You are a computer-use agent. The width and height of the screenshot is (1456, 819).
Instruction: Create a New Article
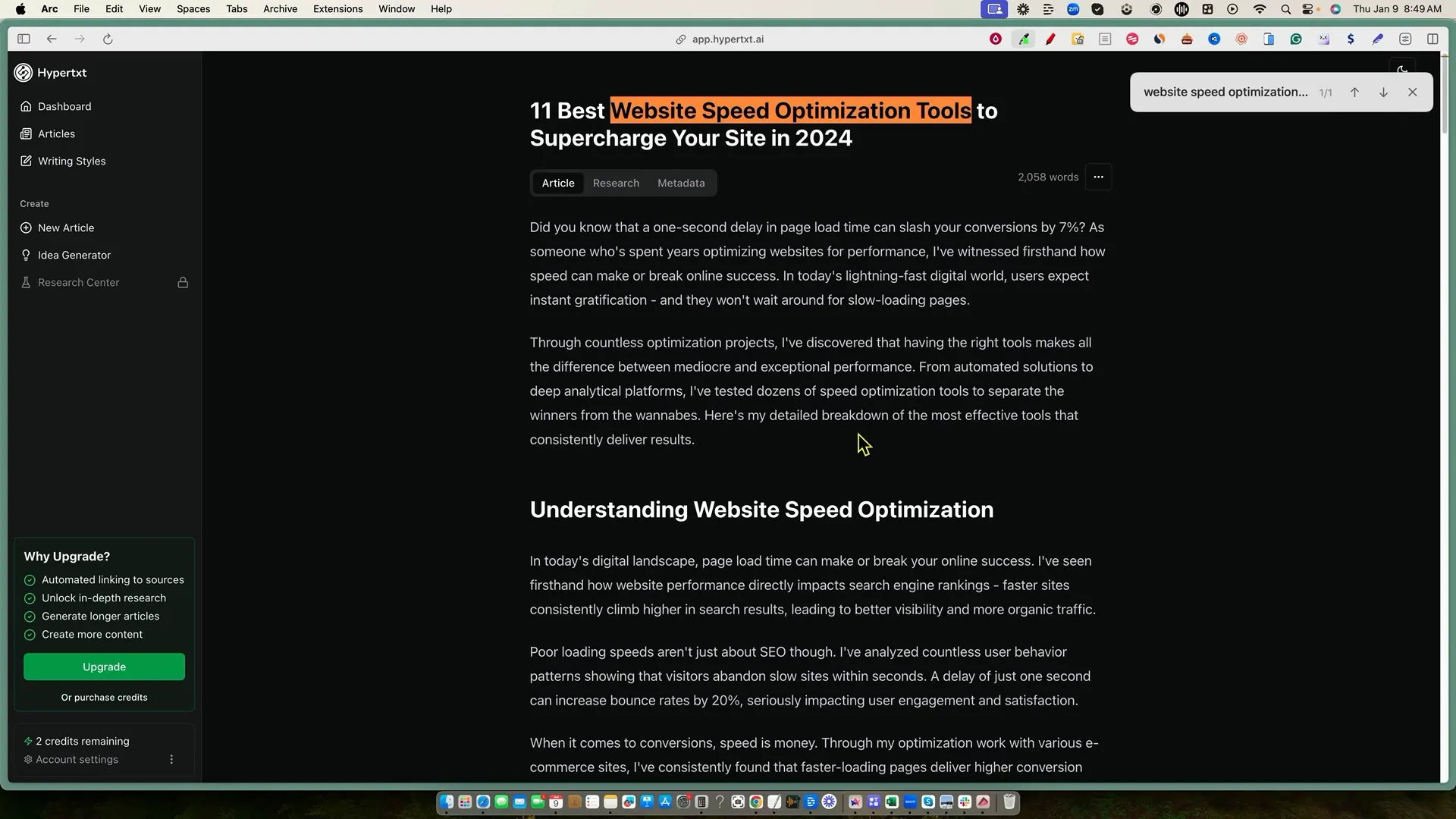coord(66,227)
